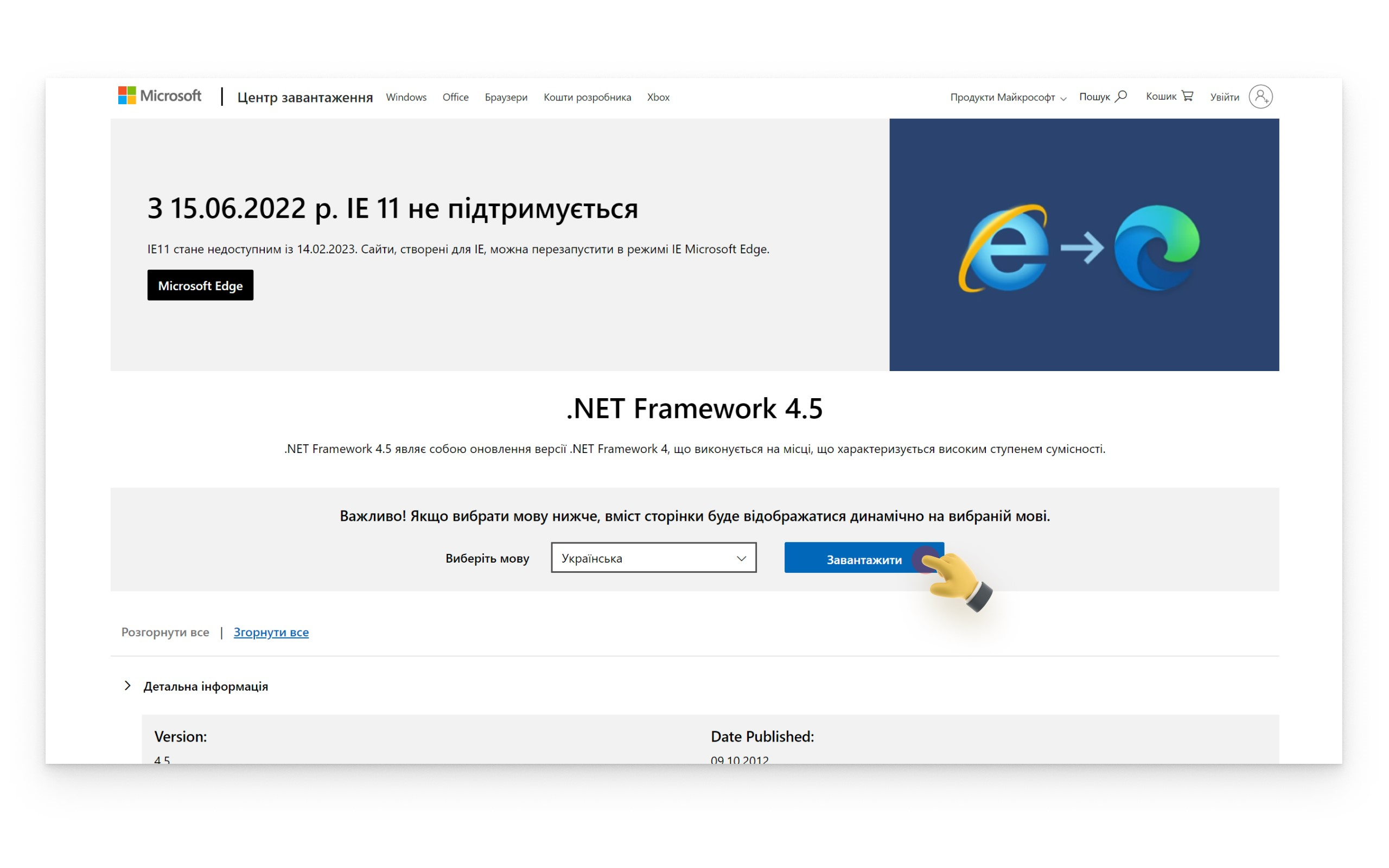Click the IE to Edge banner image
1389x868 pixels.
point(1084,245)
